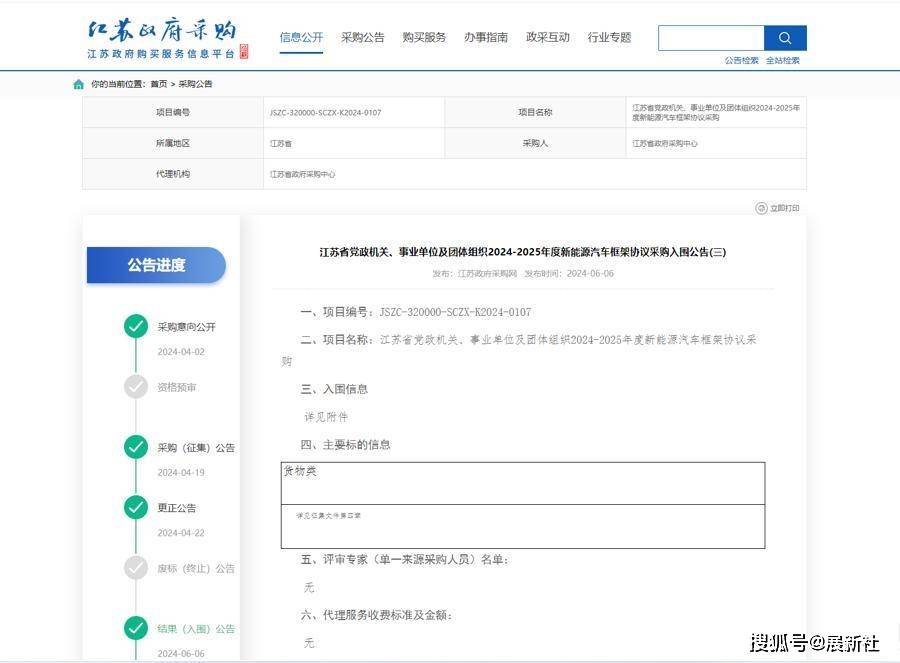Screen dimensions: 900x663
Task: Open the 更正公告 progress step
Action: (x=177, y=508)
